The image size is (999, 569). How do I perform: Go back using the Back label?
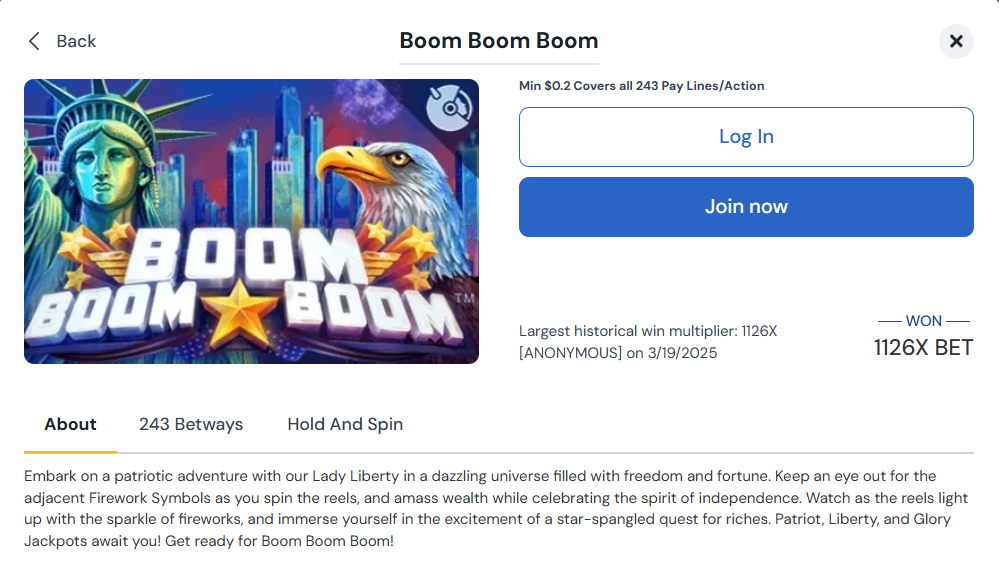tap(76, 41)
